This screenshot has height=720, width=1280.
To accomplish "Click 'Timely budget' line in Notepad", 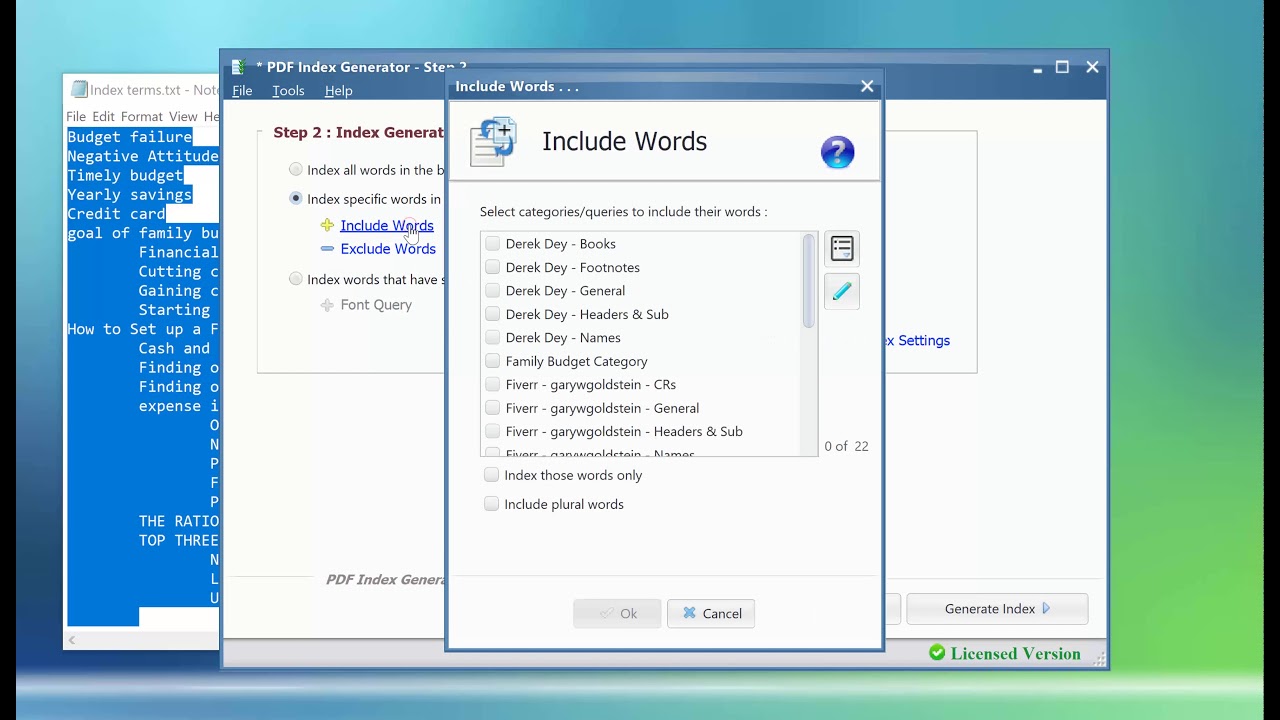I will point(125,175).
